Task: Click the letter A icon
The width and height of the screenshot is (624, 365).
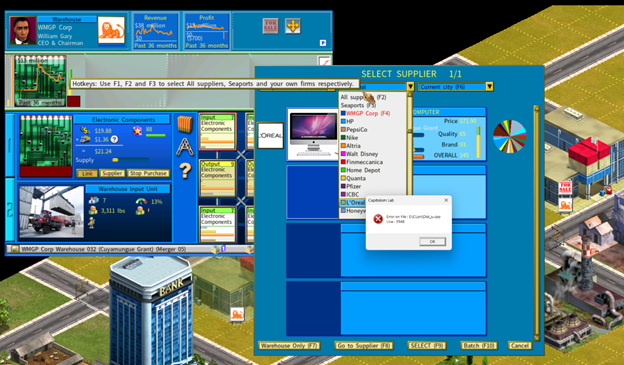Action: [x=185, y=147]
